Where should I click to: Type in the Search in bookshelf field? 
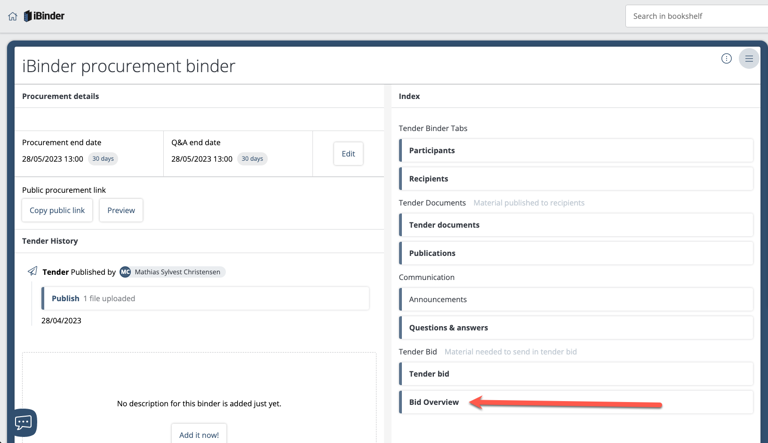(x=696, y=16)
